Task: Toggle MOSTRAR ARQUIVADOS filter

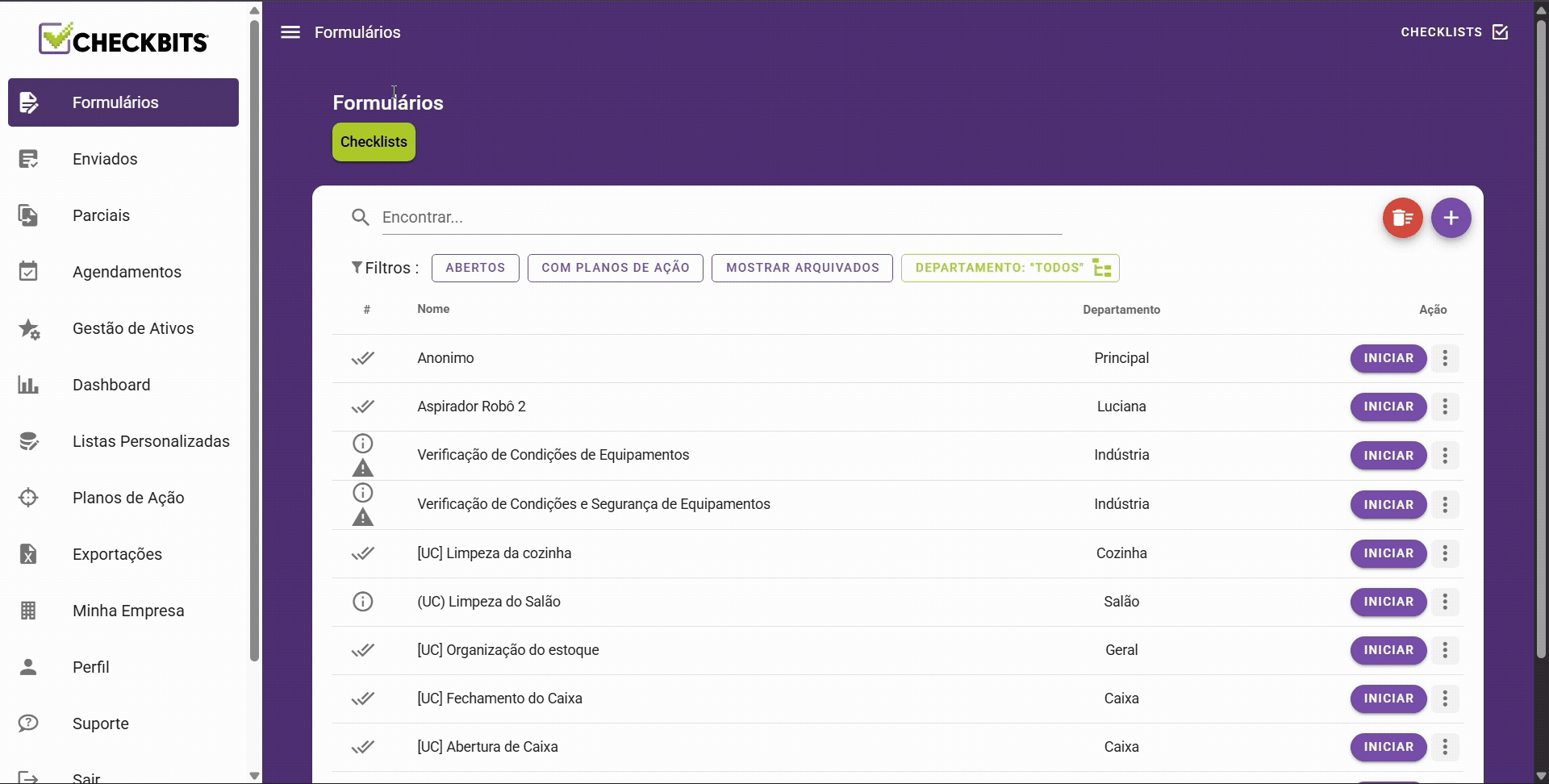Action: click(x=802, y=267)
